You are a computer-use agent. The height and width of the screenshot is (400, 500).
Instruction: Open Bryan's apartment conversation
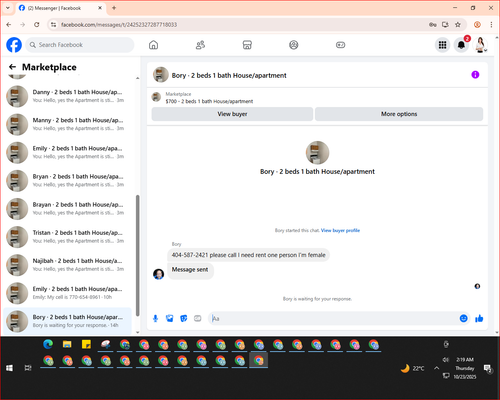67,181
